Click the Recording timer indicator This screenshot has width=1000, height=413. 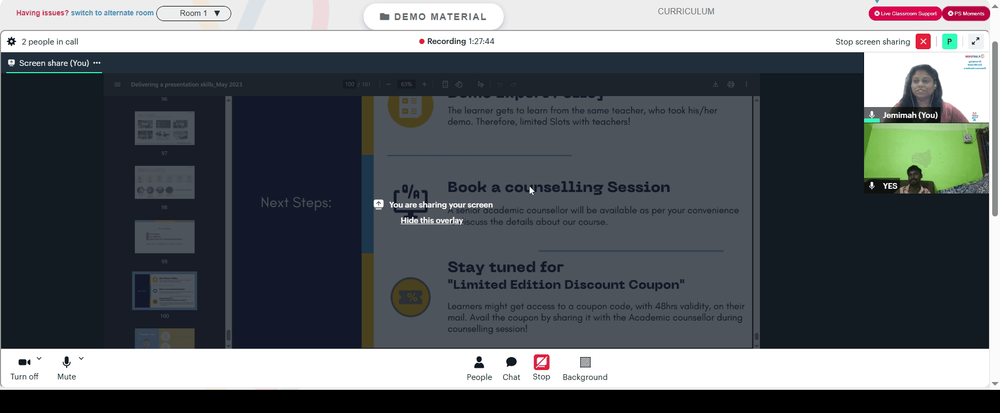[x=457, y=41]
